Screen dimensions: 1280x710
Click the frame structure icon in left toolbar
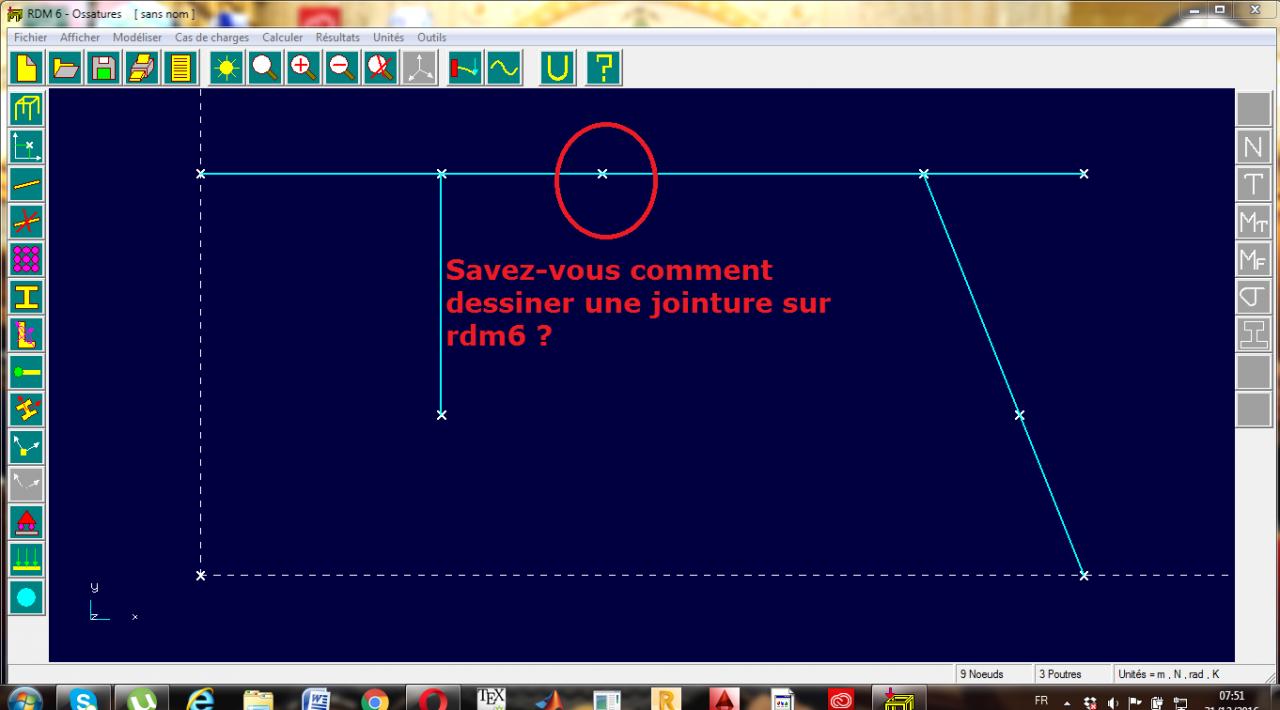pyautogui.click(x=26, y=108)
